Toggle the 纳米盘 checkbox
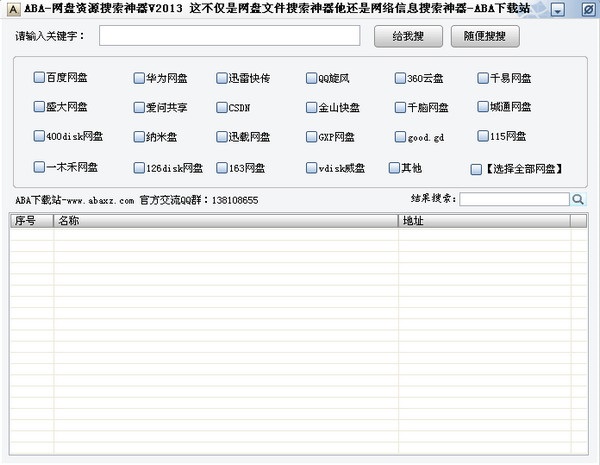This screenshot has width=600, height=465. [x=139, y=137]
